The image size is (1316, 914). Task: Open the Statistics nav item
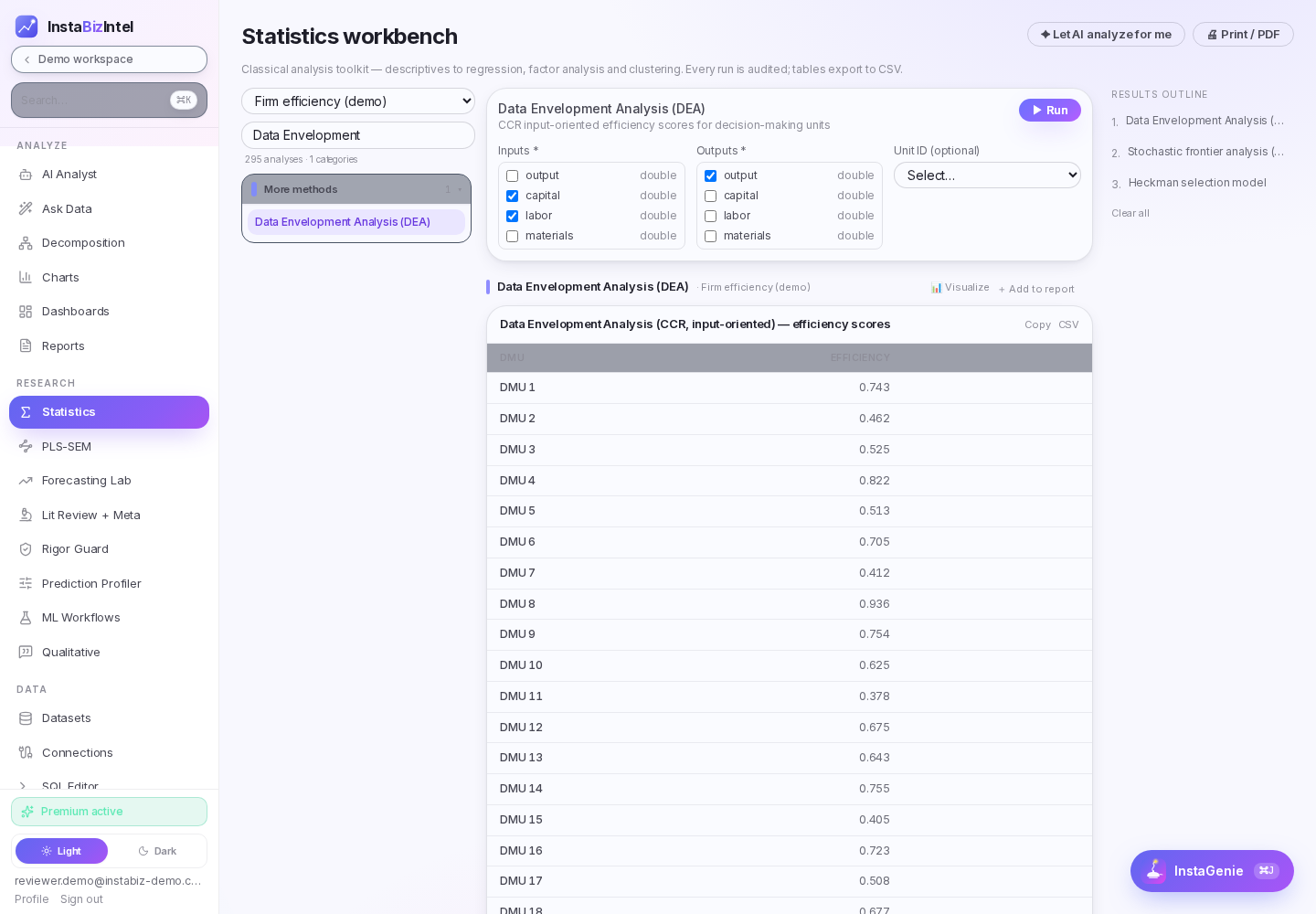point(109,412)
